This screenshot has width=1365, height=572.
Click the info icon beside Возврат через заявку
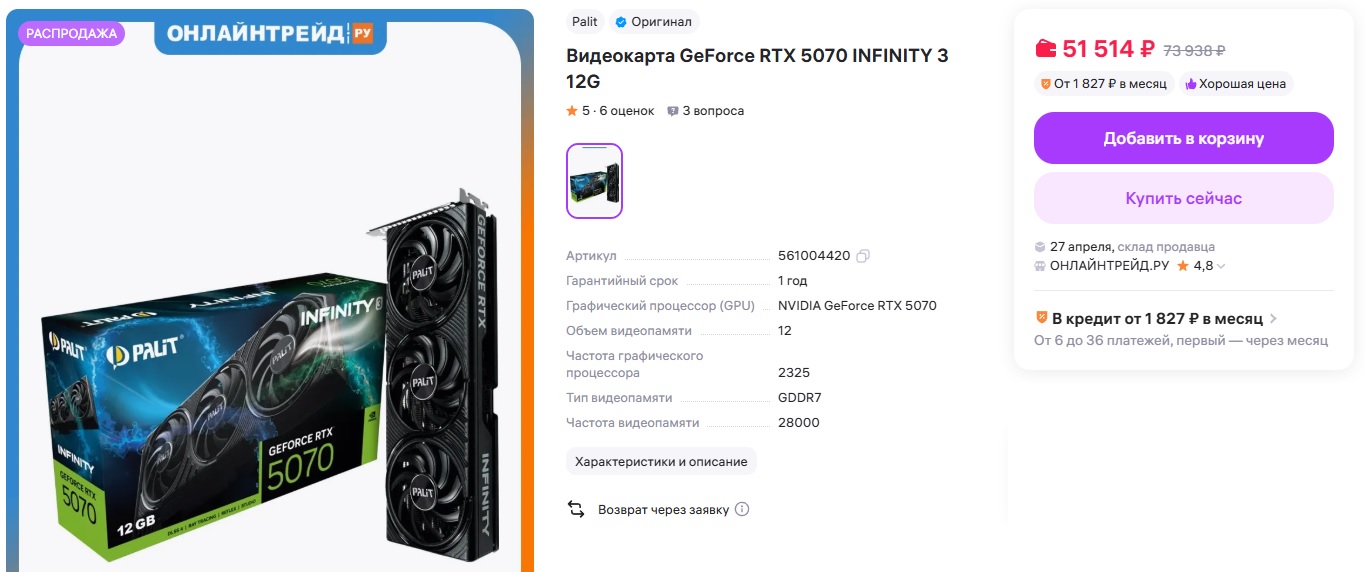coord(742,509)
